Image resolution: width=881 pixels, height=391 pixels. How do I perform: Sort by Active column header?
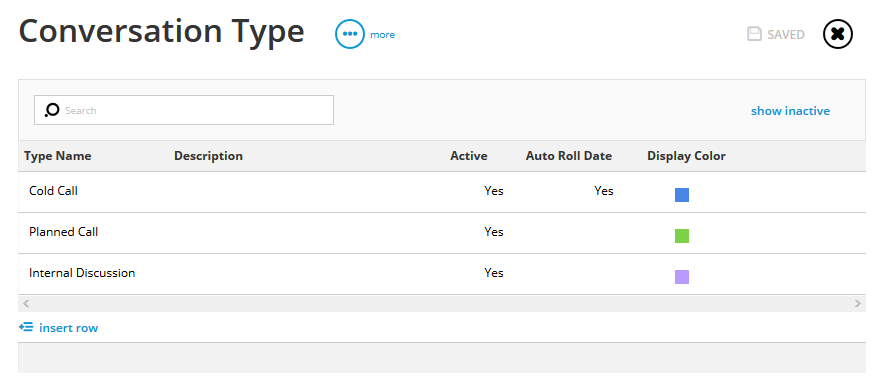(x=469, y=156)
